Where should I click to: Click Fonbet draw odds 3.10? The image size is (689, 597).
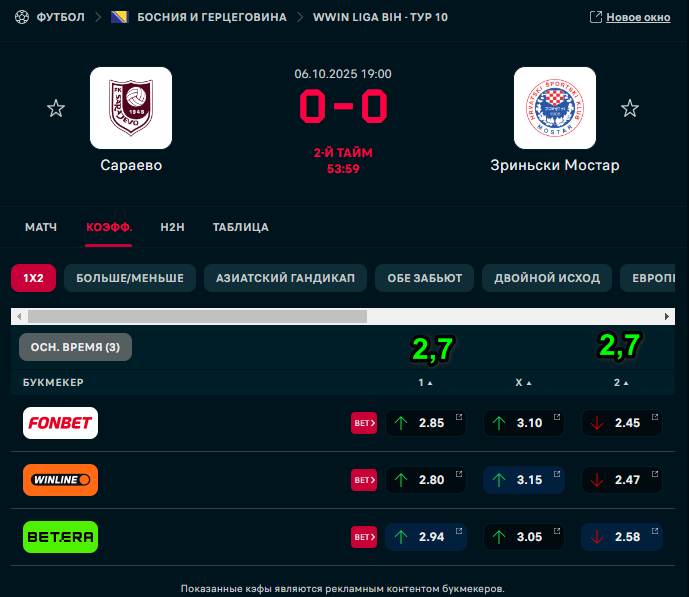point(523,423)
